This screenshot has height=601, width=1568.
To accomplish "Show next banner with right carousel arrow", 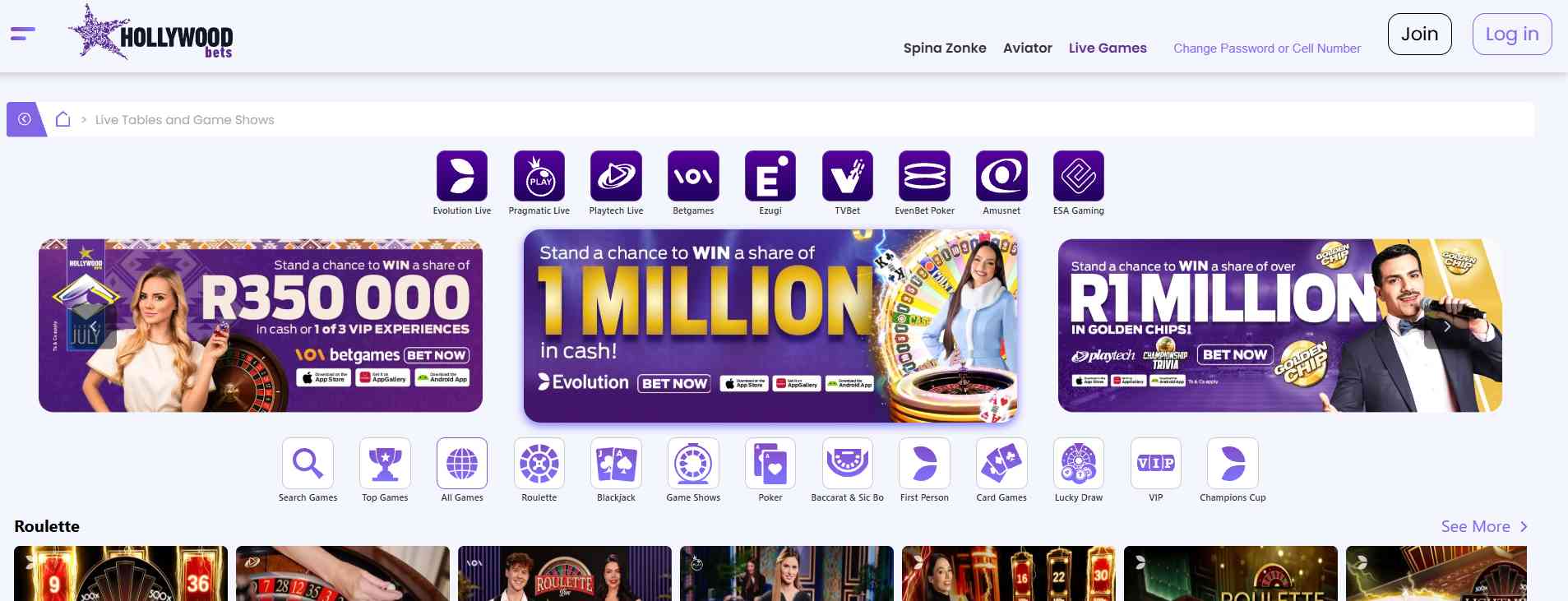I will click(1446, 326).
